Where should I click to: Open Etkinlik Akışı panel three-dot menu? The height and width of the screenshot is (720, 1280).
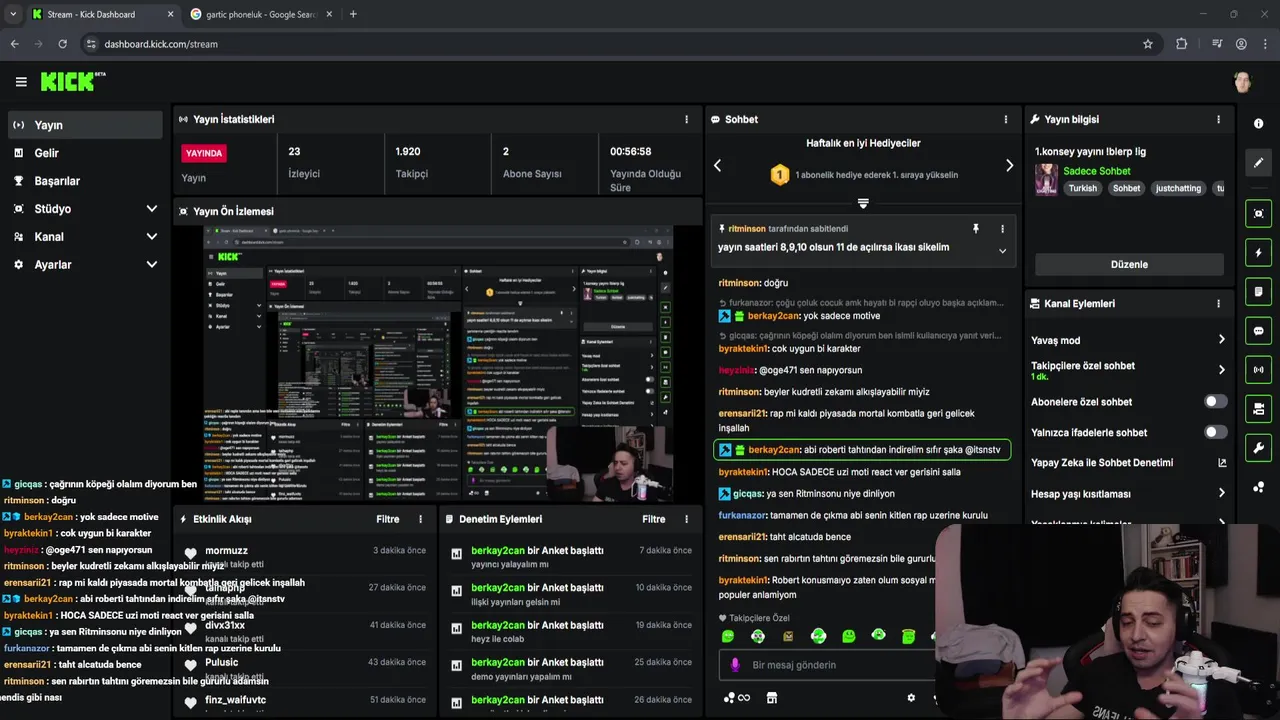click(420, 519)
